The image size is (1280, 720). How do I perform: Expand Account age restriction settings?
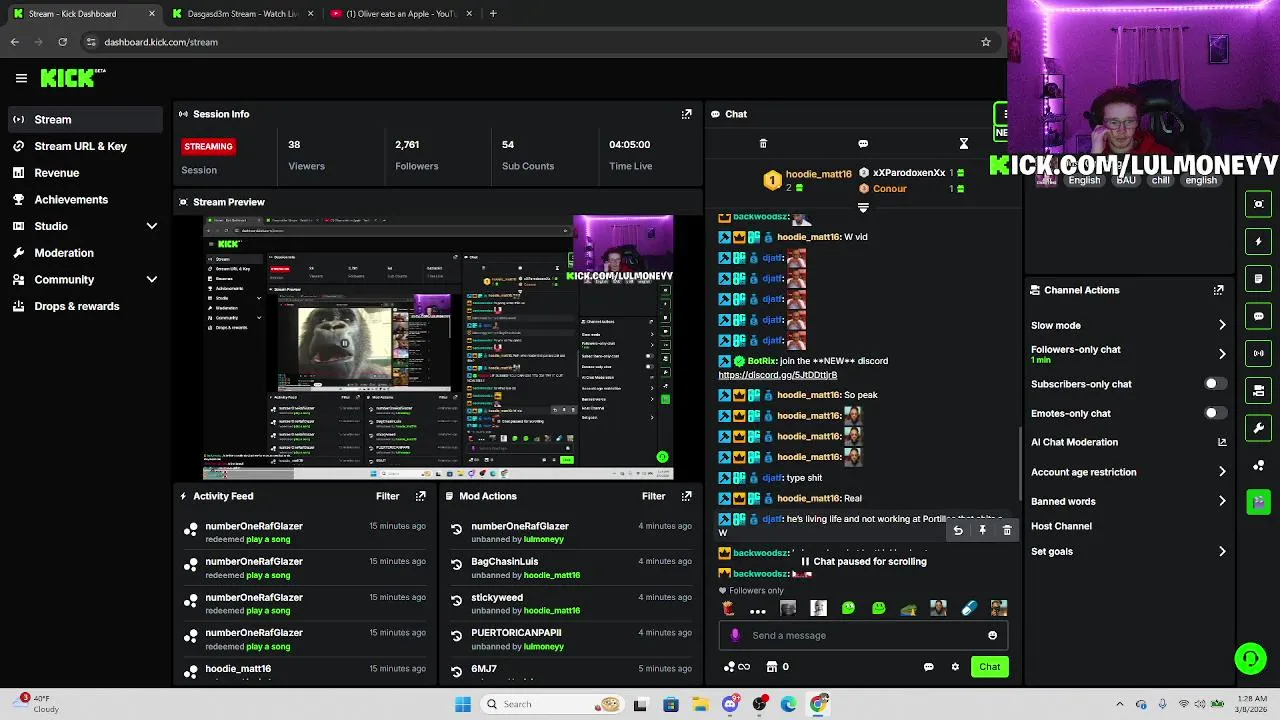[x=1221, y=472]
